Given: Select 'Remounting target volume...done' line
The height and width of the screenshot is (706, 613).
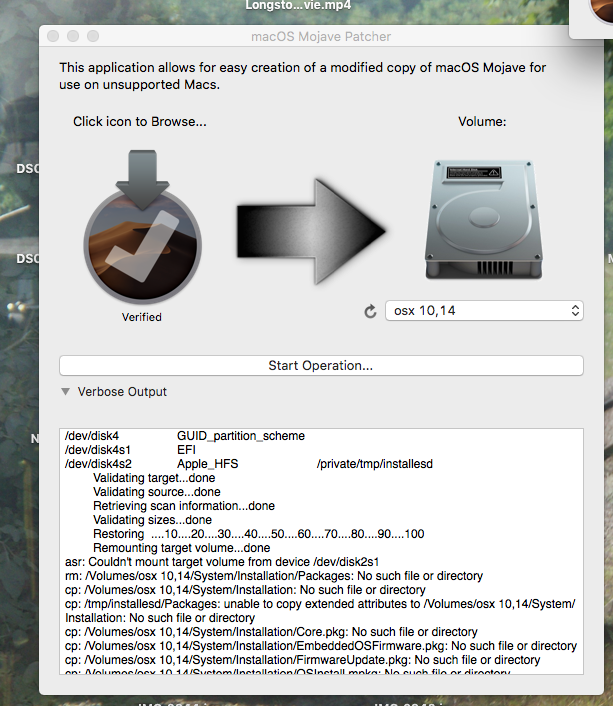Looking at the screenshot, I should click(x=182, y=548).
